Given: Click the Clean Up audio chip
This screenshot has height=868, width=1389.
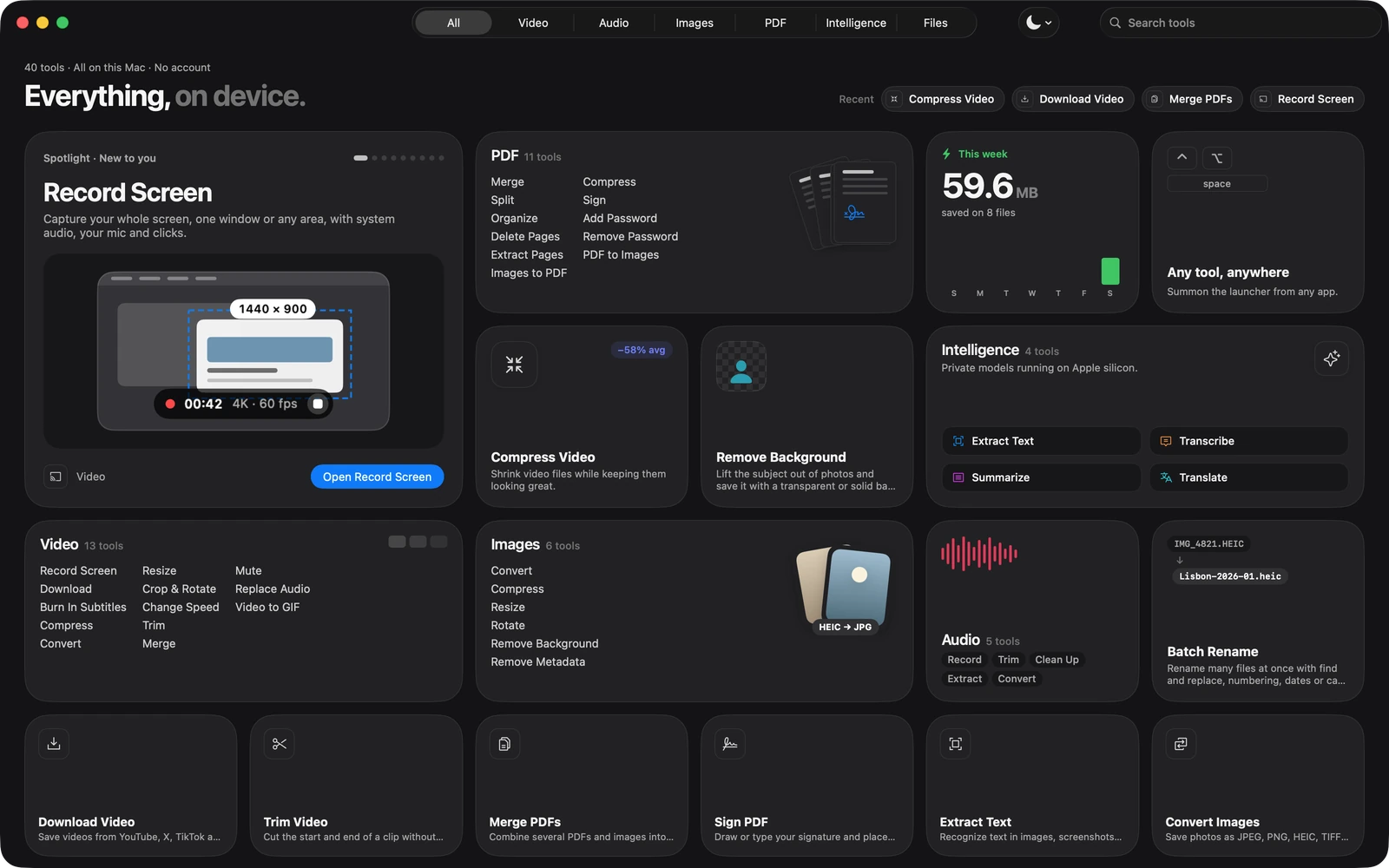Looking at the screenshot, I should (1057, 660).
